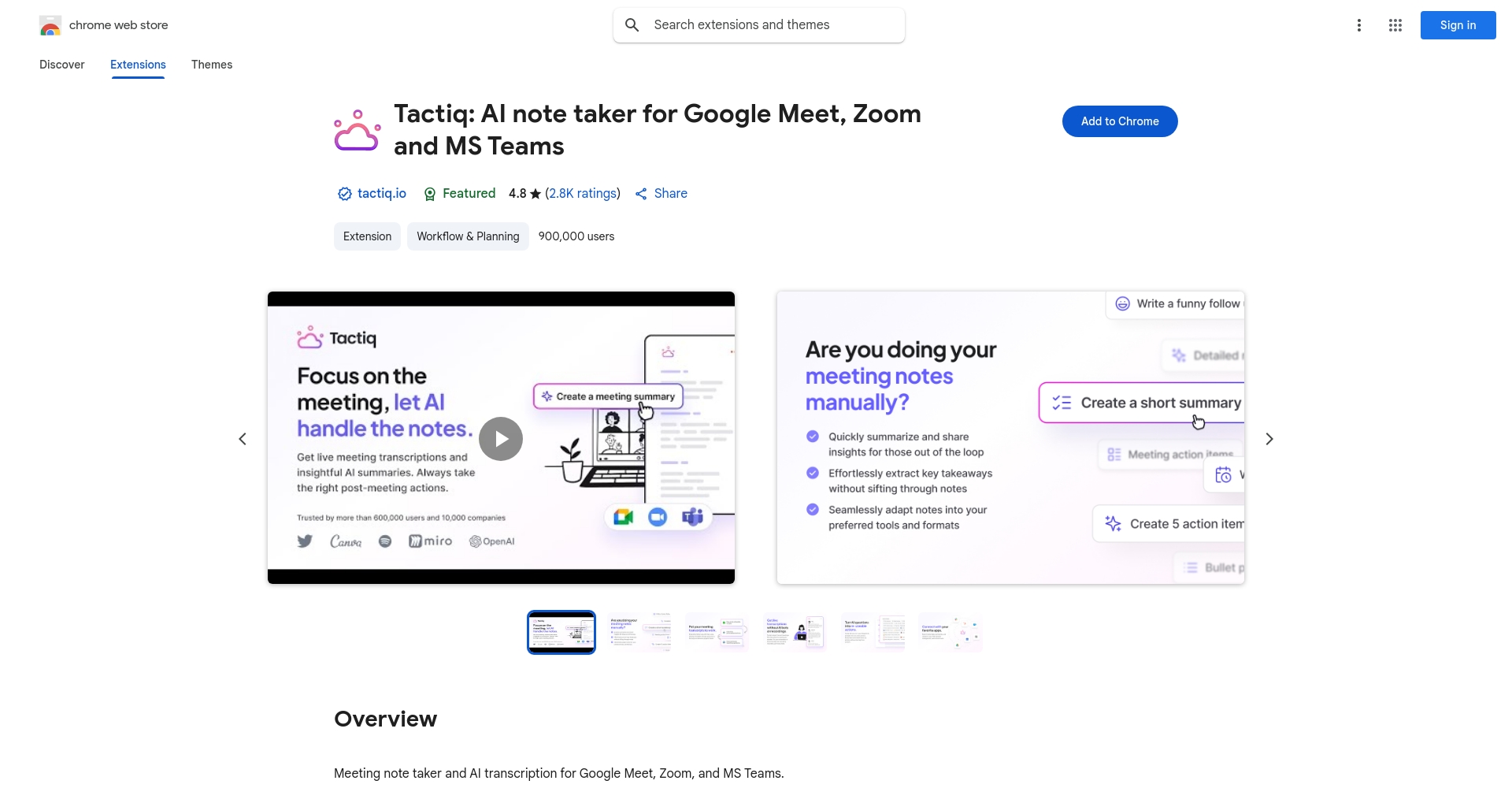Click the '900,000 users' text
Viewport: 1512px width, 788px height.
pyautogui.click(x=576, y=236)
